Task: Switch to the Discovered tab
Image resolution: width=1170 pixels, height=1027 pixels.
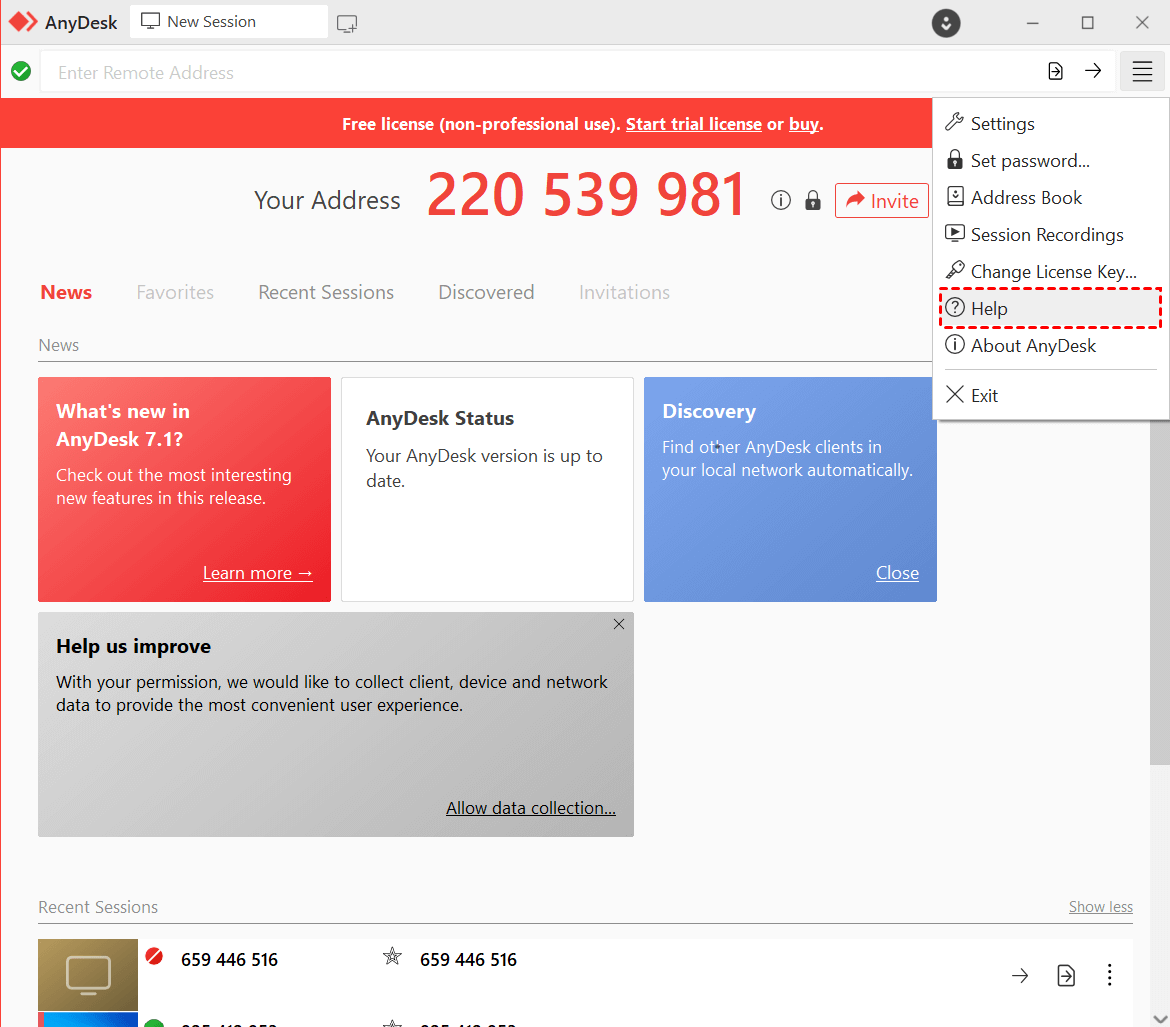Action: tap(486, 293)
